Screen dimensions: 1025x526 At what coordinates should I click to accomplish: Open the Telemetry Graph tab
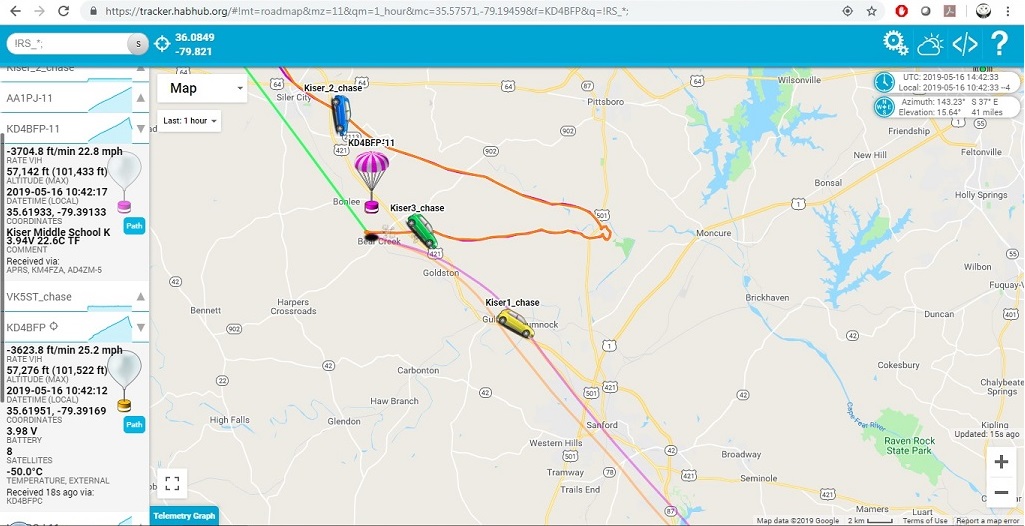184,516
